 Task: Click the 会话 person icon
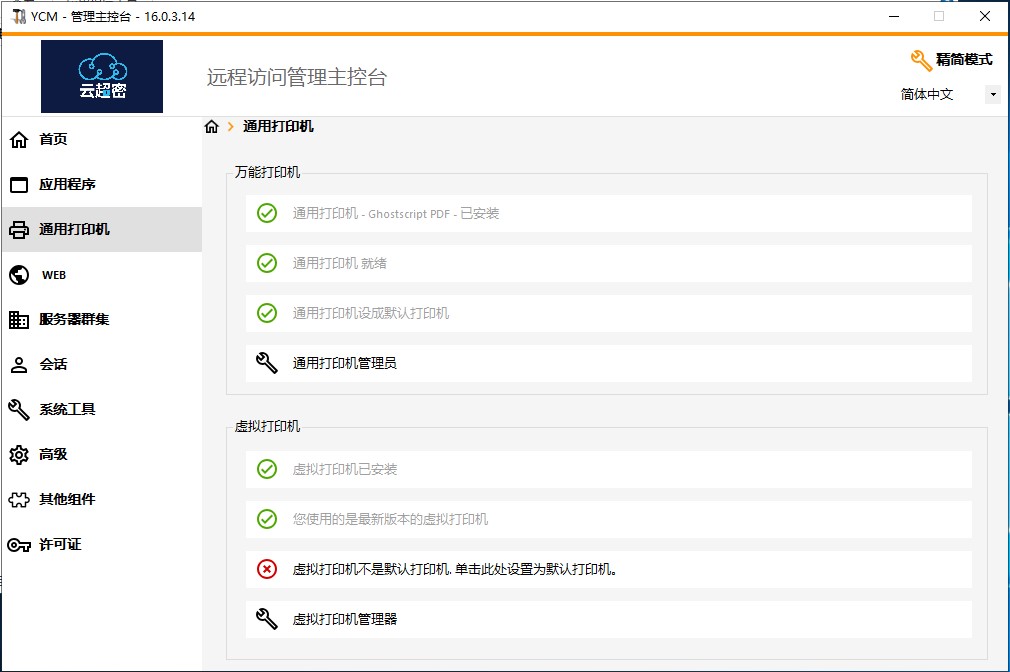click(x=19, y=365)
